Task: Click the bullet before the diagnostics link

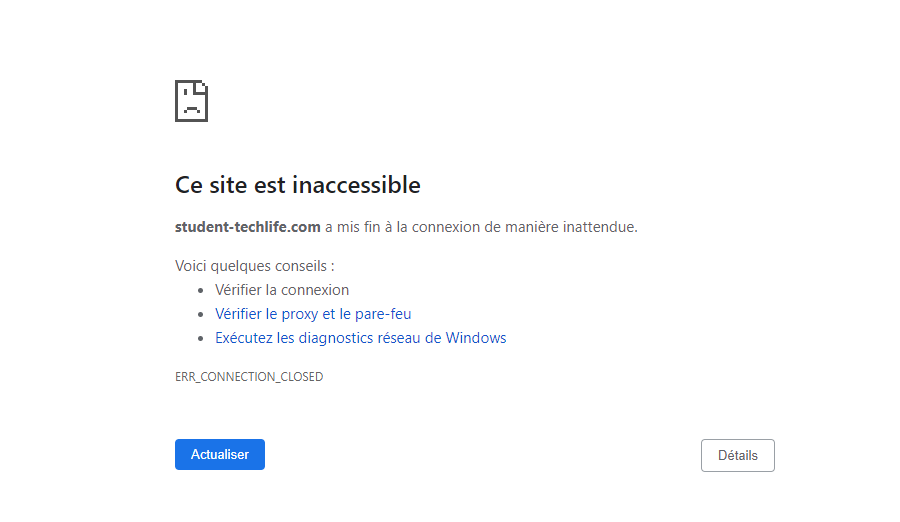Action: pos(202,339)
